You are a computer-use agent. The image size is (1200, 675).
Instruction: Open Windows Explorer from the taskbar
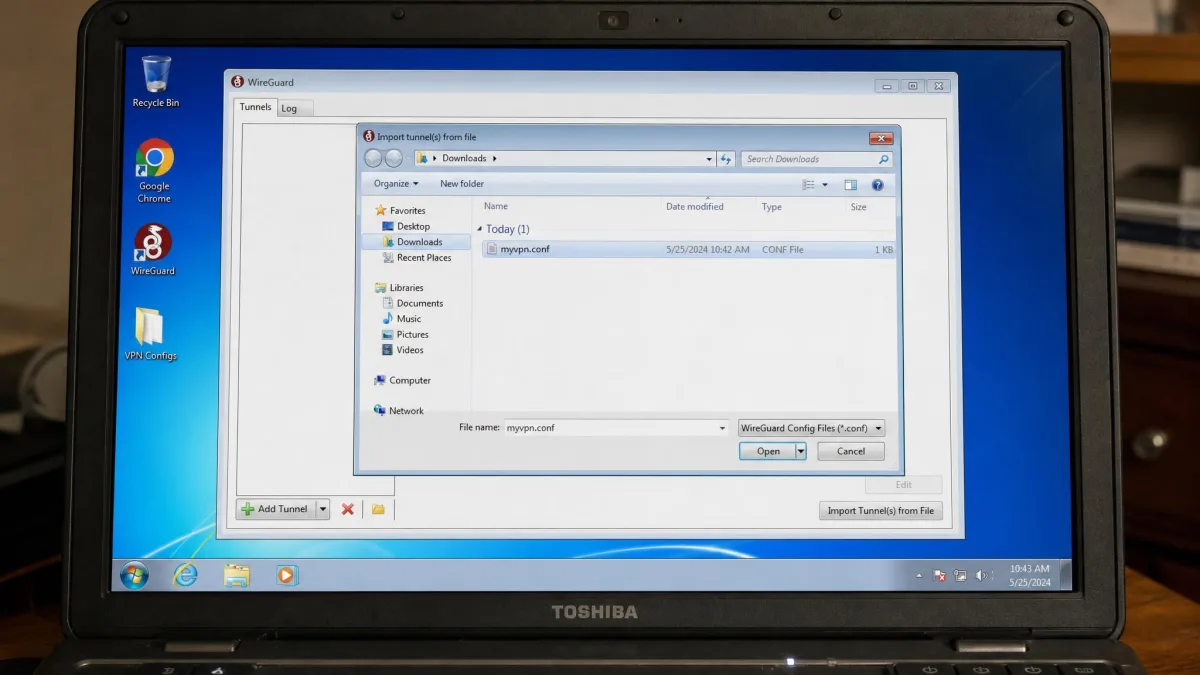(x=237, y=575)
